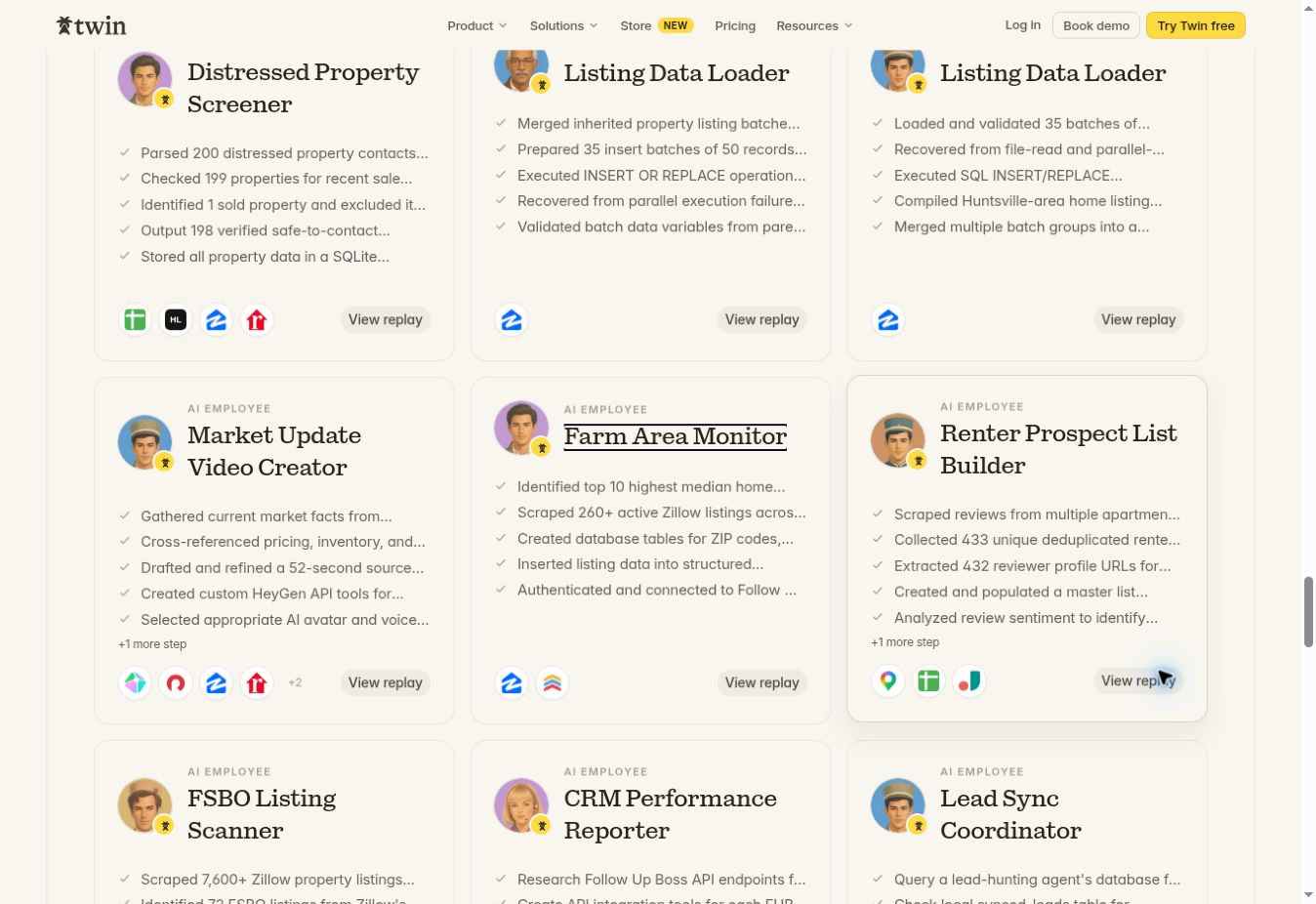
Task: Click the Renter Prospect List Builder avatar
Action: 898,440
